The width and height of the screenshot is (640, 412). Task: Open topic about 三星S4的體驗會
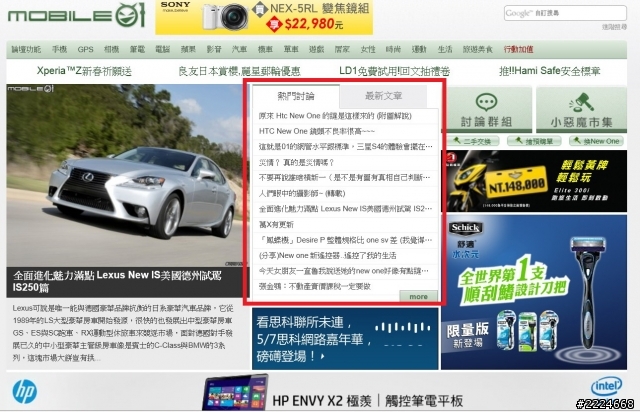[x=345, y=147]
